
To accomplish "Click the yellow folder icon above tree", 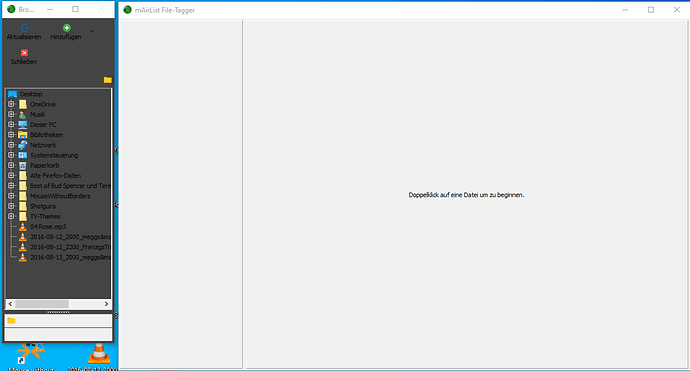I will pyautogui.click(x=108, y=80).
